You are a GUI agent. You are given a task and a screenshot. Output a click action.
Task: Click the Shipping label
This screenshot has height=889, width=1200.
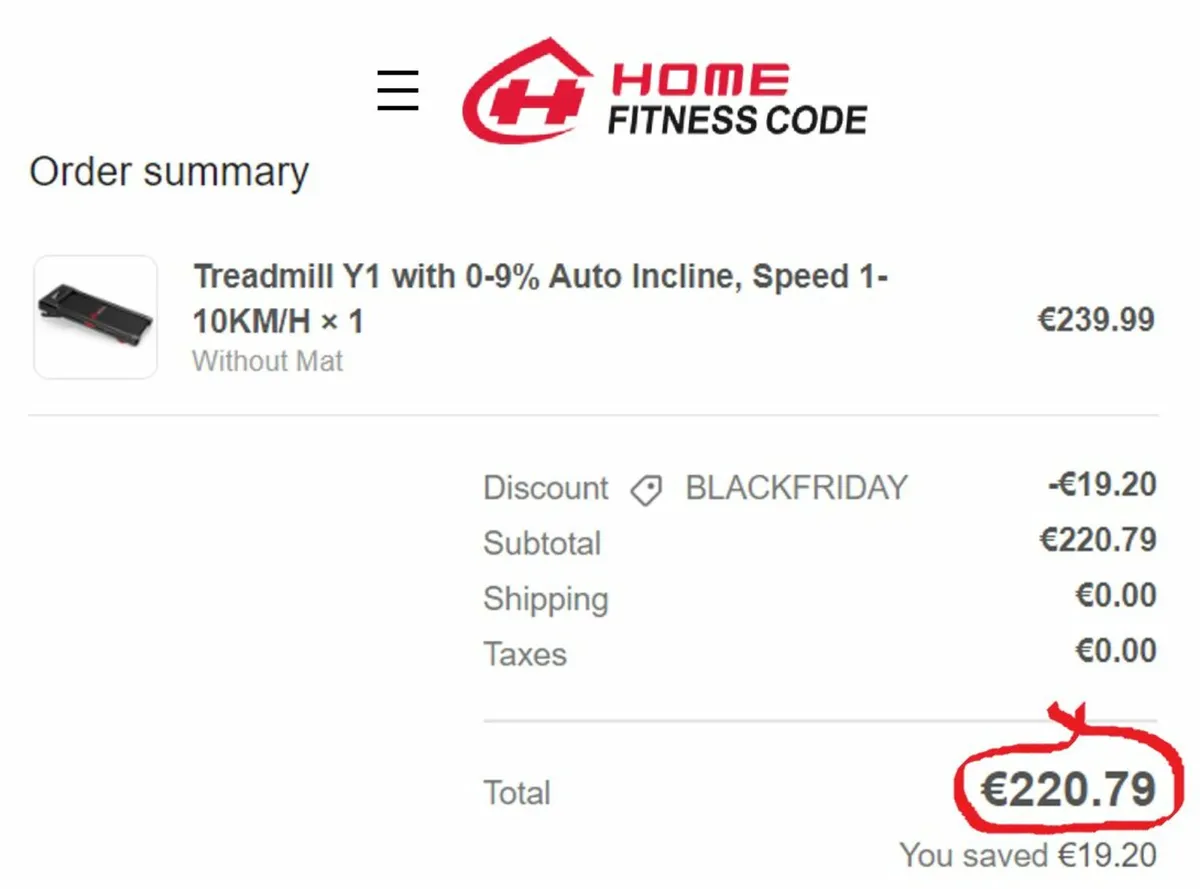click(x=545, y=599)
